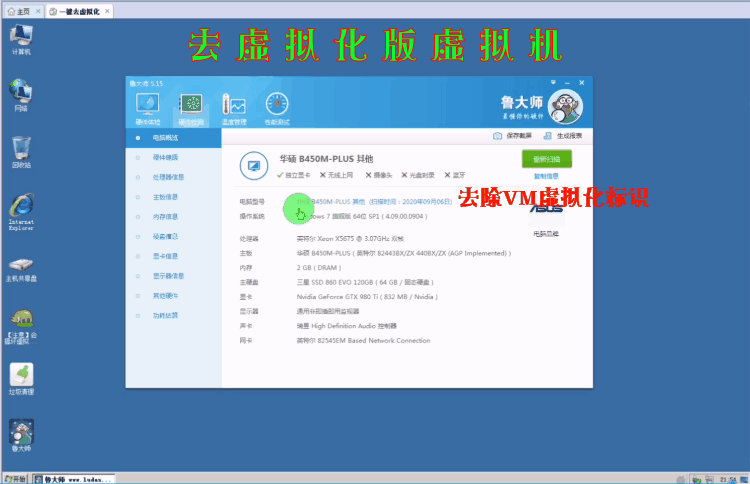Open the 网络 network desktop icon

point(21,95)
